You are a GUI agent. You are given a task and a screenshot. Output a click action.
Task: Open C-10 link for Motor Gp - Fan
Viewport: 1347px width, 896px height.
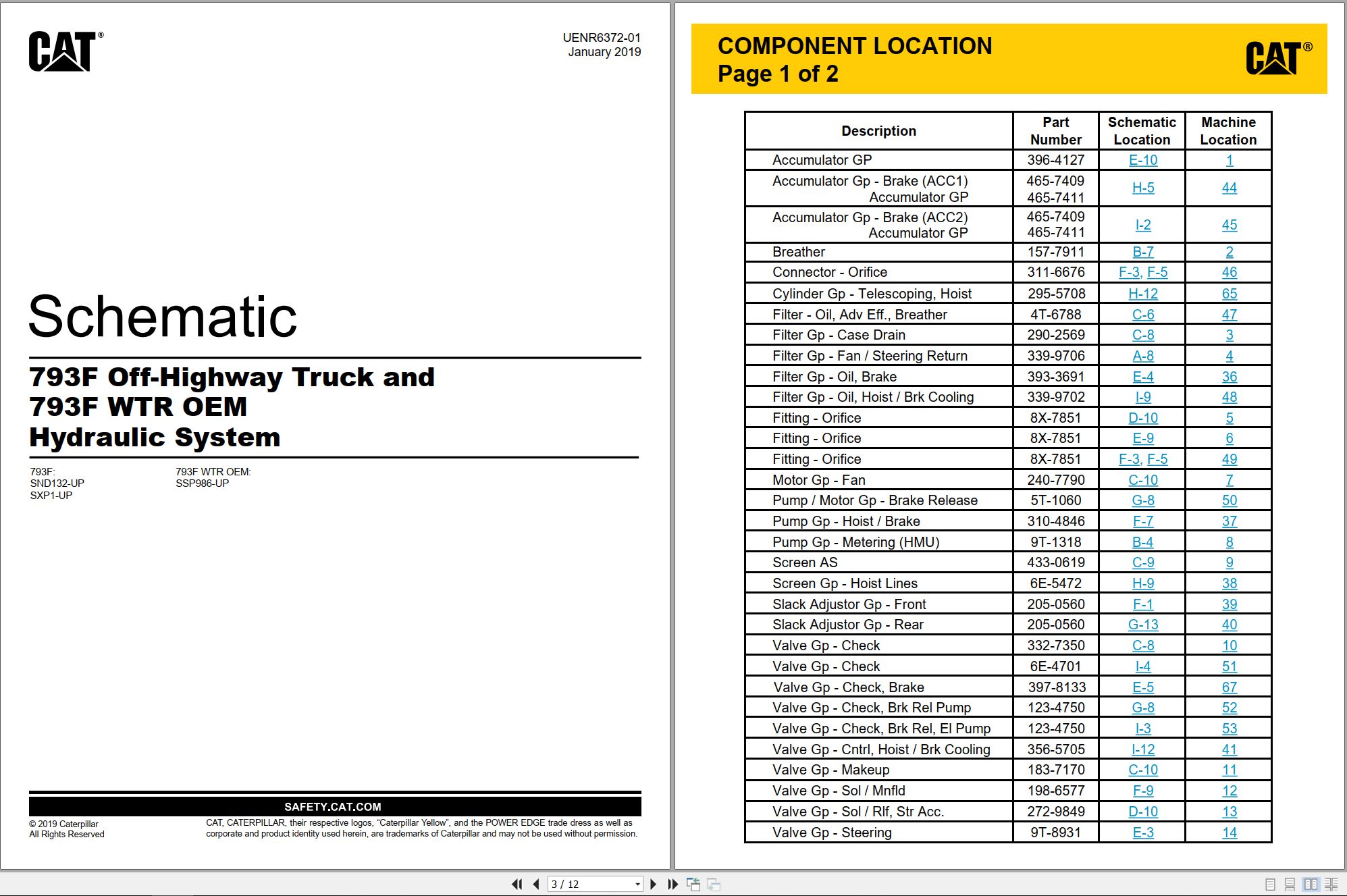1143,480
